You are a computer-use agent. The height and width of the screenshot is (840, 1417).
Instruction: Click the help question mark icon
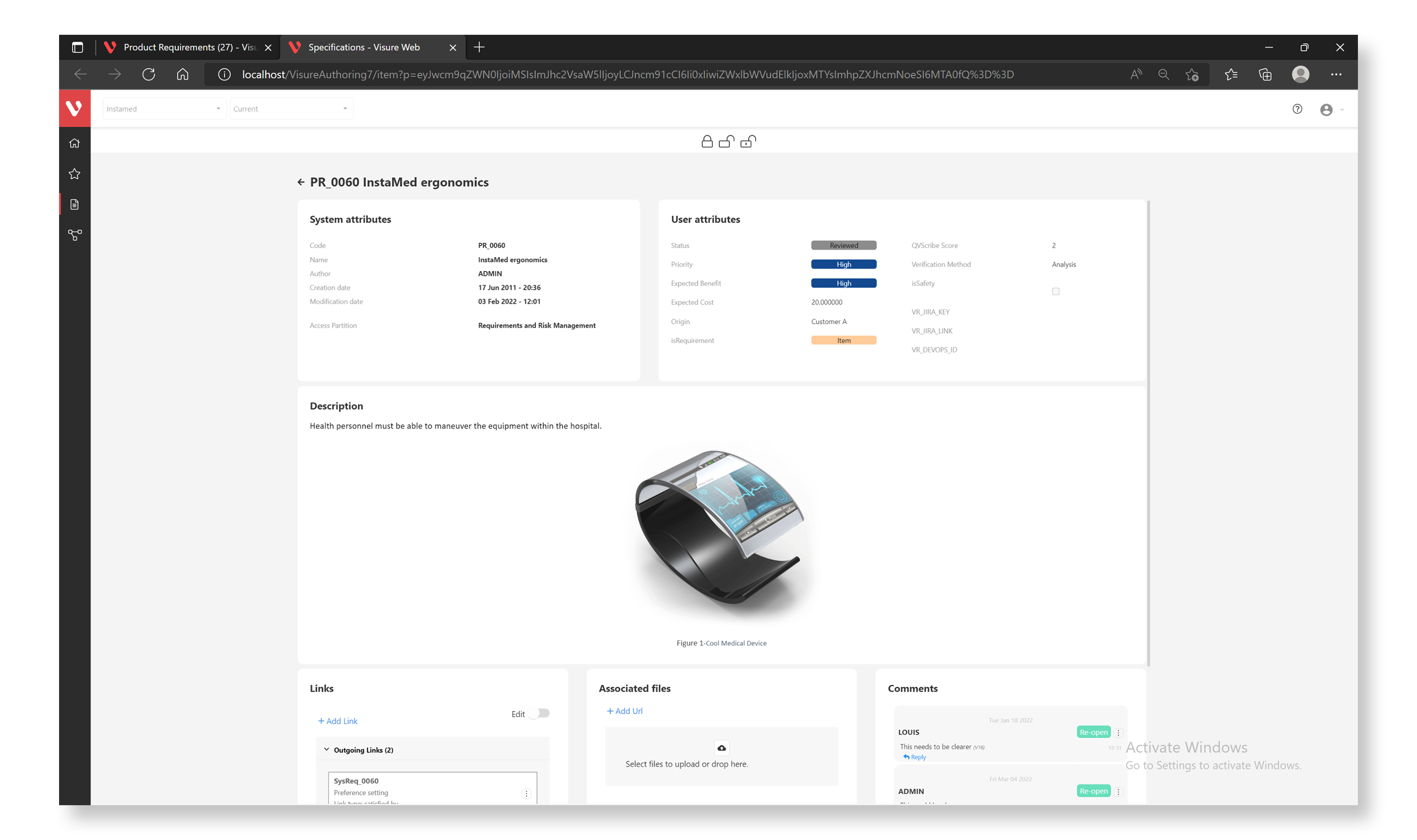point(1297,109)
